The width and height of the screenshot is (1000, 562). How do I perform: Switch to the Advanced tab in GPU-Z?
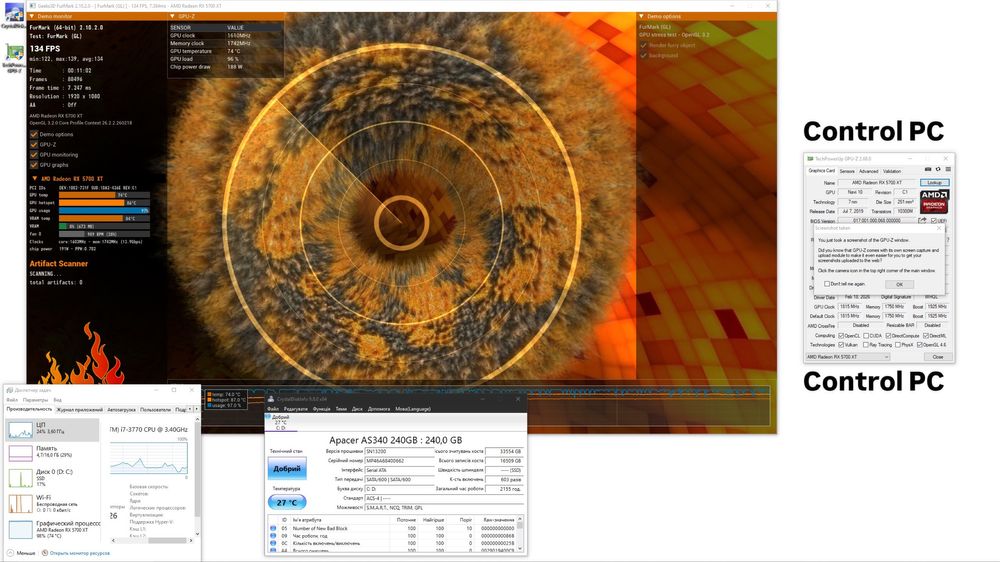click(868, 171)
